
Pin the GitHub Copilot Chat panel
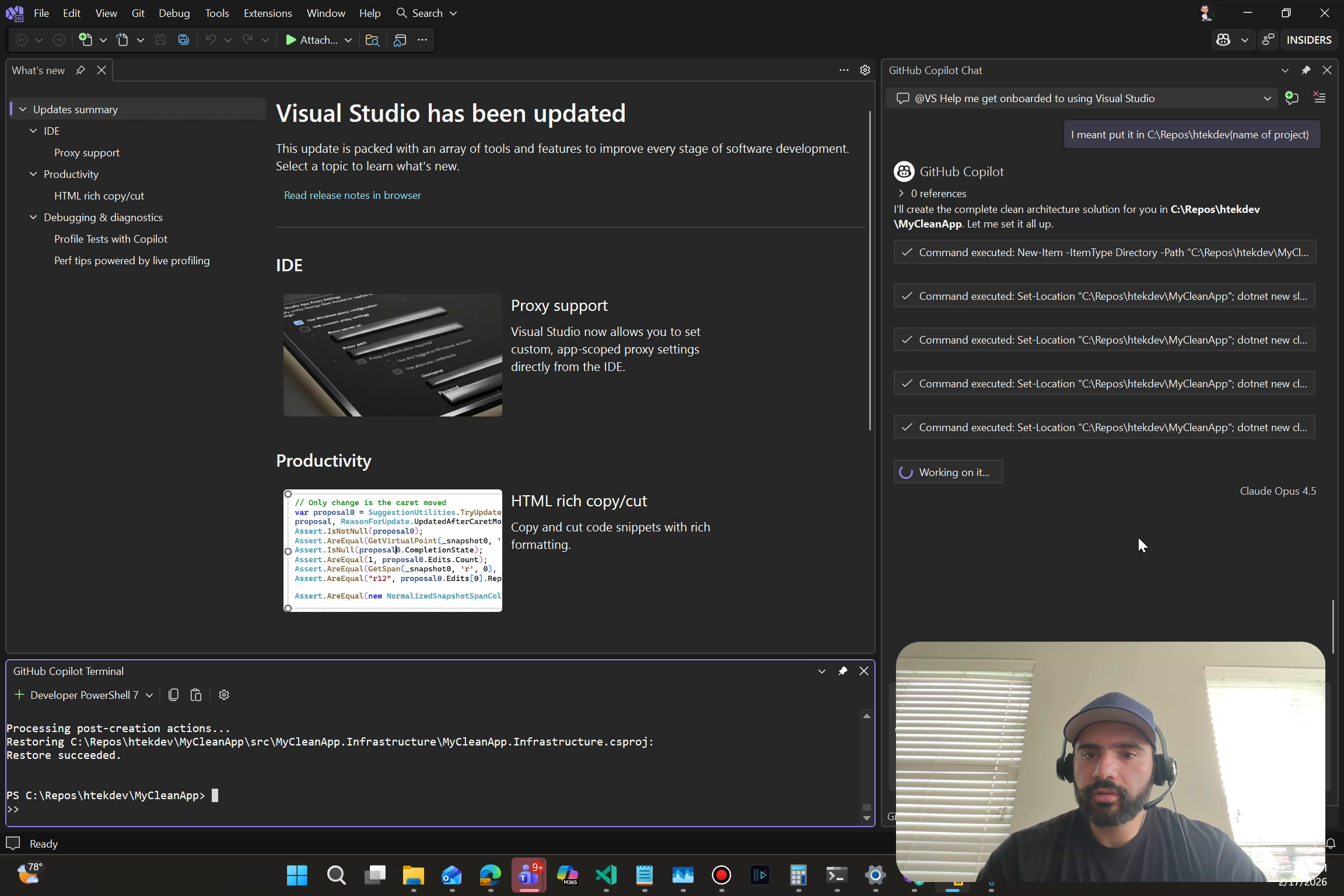click(1306, 70)
